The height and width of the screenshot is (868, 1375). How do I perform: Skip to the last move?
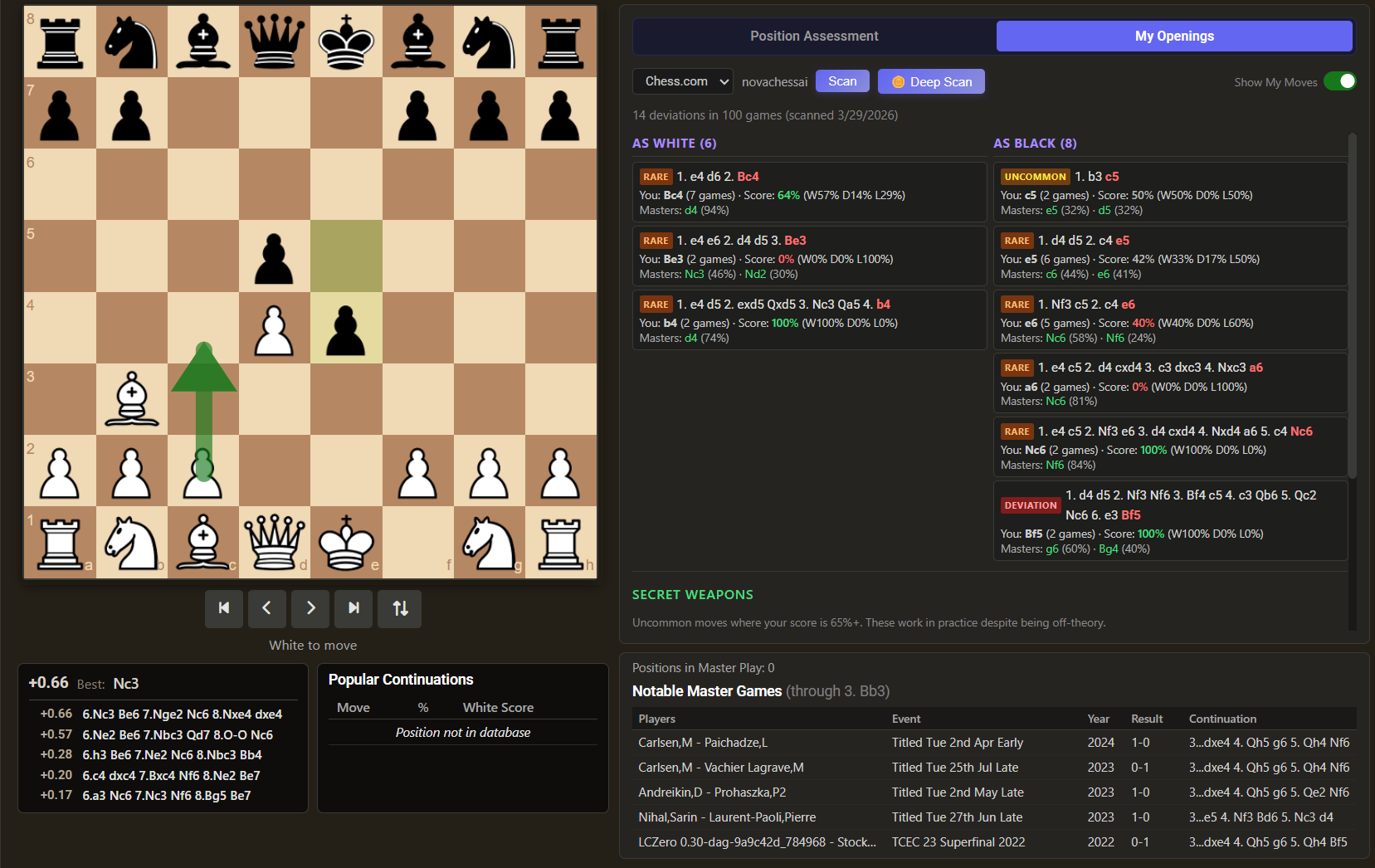click(354, 608)
